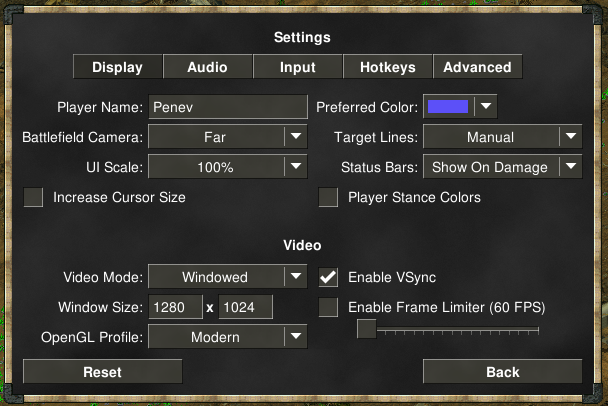Open the Target Lines dropdown

point(503,136)
